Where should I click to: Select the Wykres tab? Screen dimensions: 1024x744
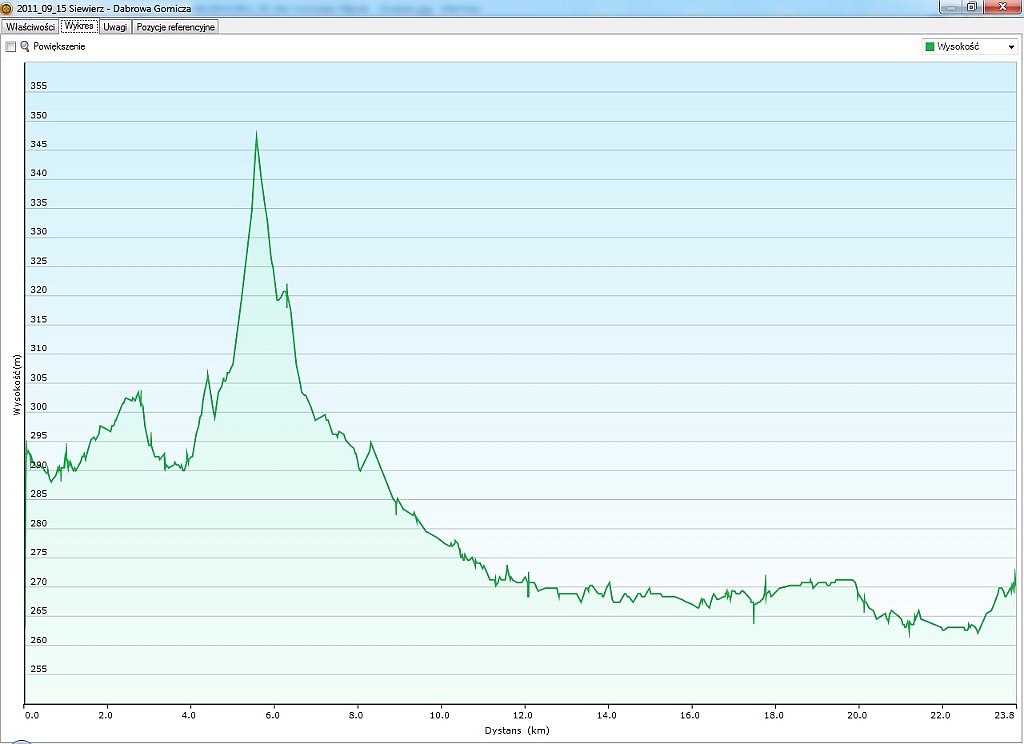[x=78, y=27]
